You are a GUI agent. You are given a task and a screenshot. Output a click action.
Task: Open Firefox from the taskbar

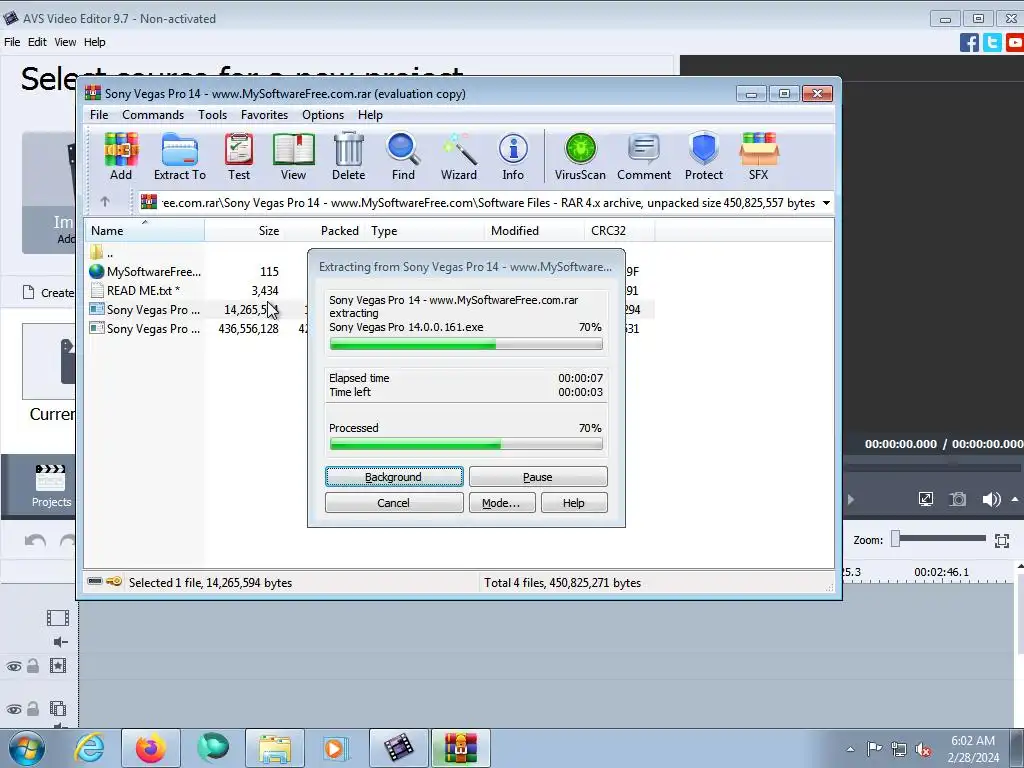click(151, 748)
